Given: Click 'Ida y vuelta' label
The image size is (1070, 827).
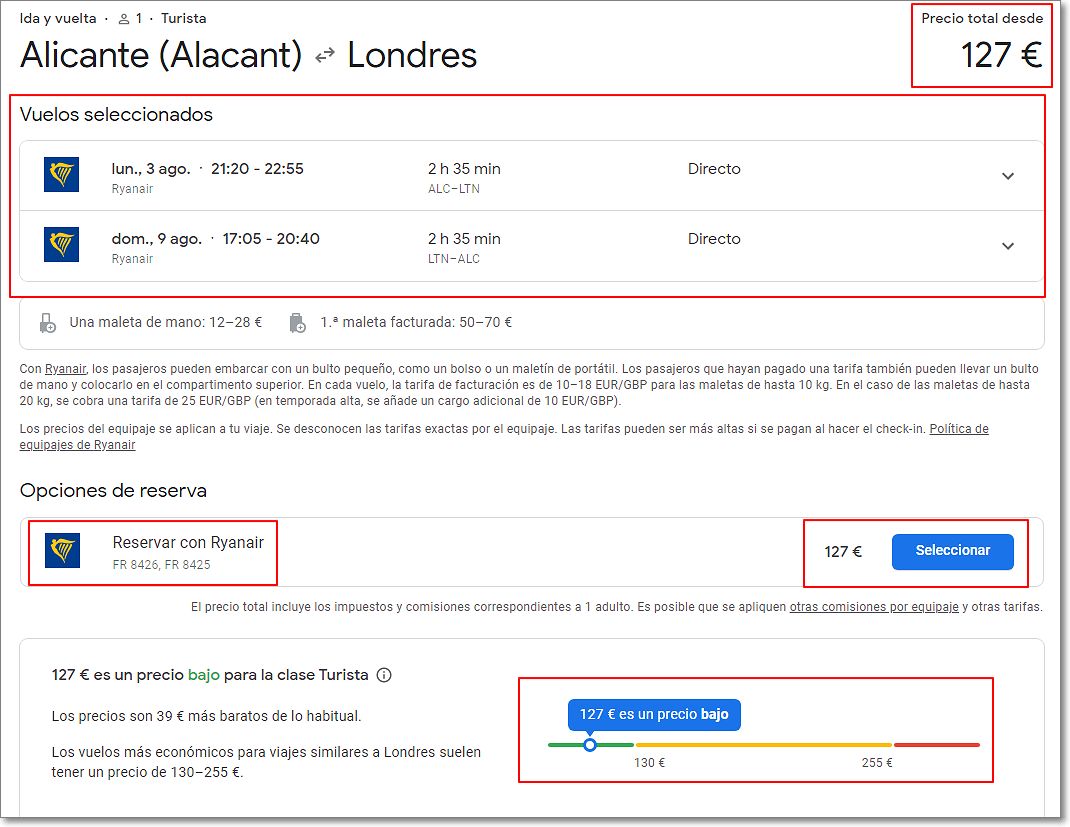Looking at the screenshot, I should tap(58, 18).
